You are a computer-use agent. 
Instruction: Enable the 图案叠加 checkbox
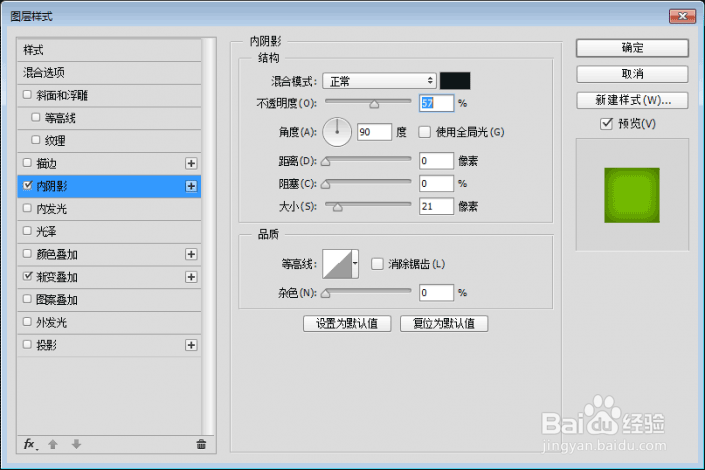pos(27,299)
